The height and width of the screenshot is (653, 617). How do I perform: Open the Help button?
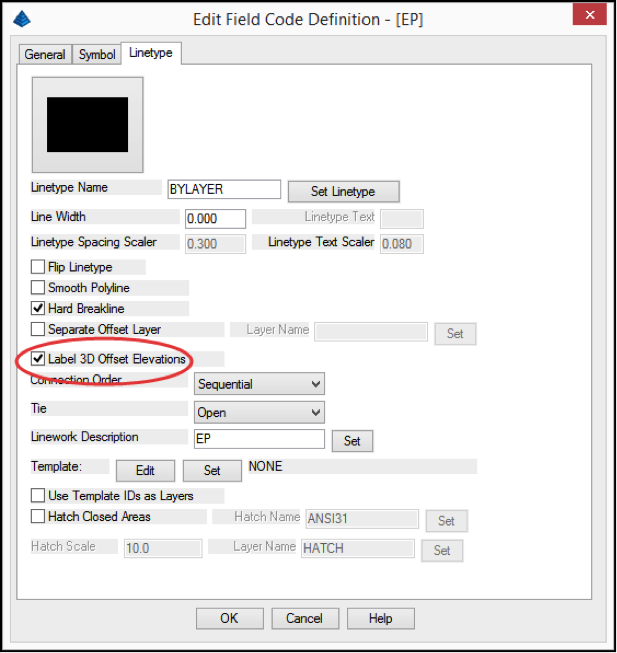pyautogui.click(x=381, y=618)
